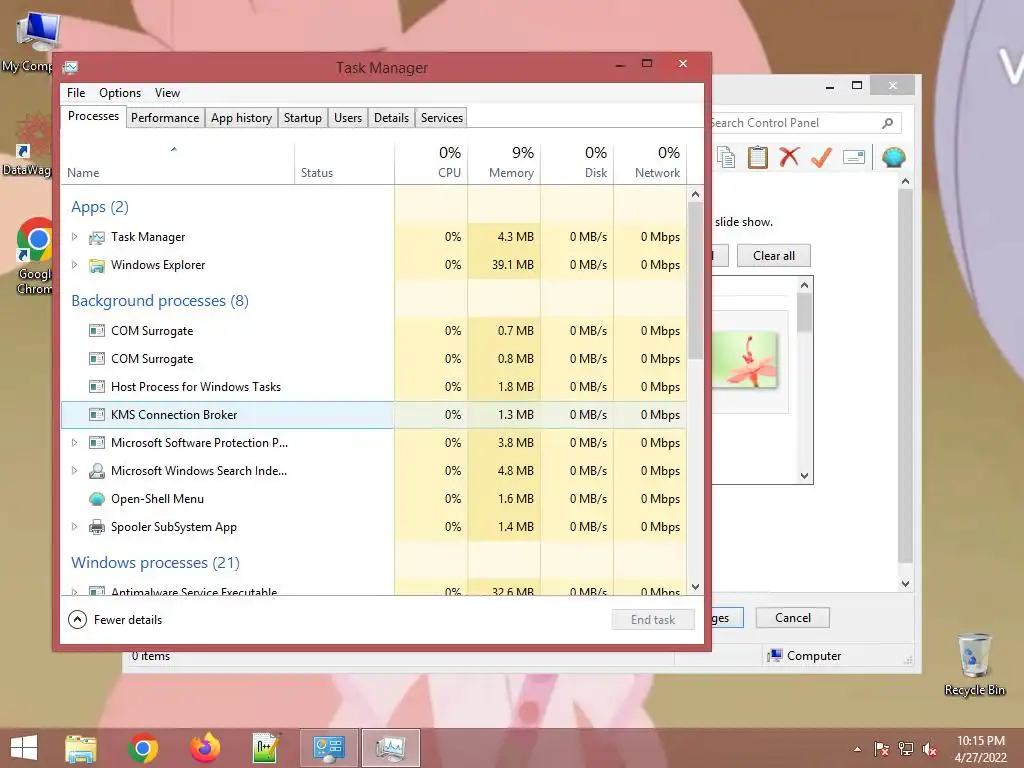Switch to the Startup tab
The image size is (1024, 768).
click(x=302, y=118)
